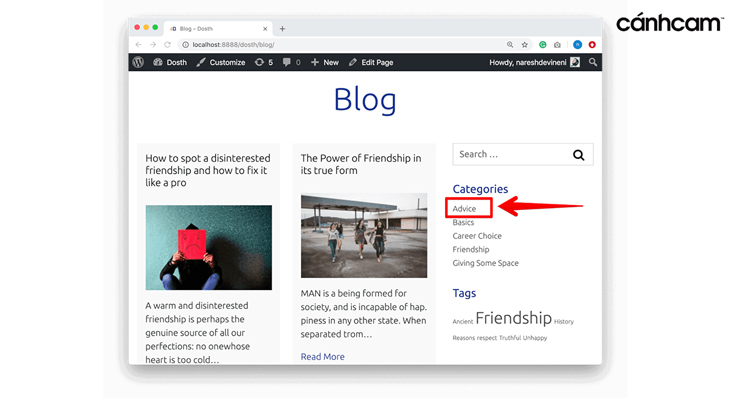Click the 'MAN is a being formed' excerpt
730x398 pixels.
364,314
